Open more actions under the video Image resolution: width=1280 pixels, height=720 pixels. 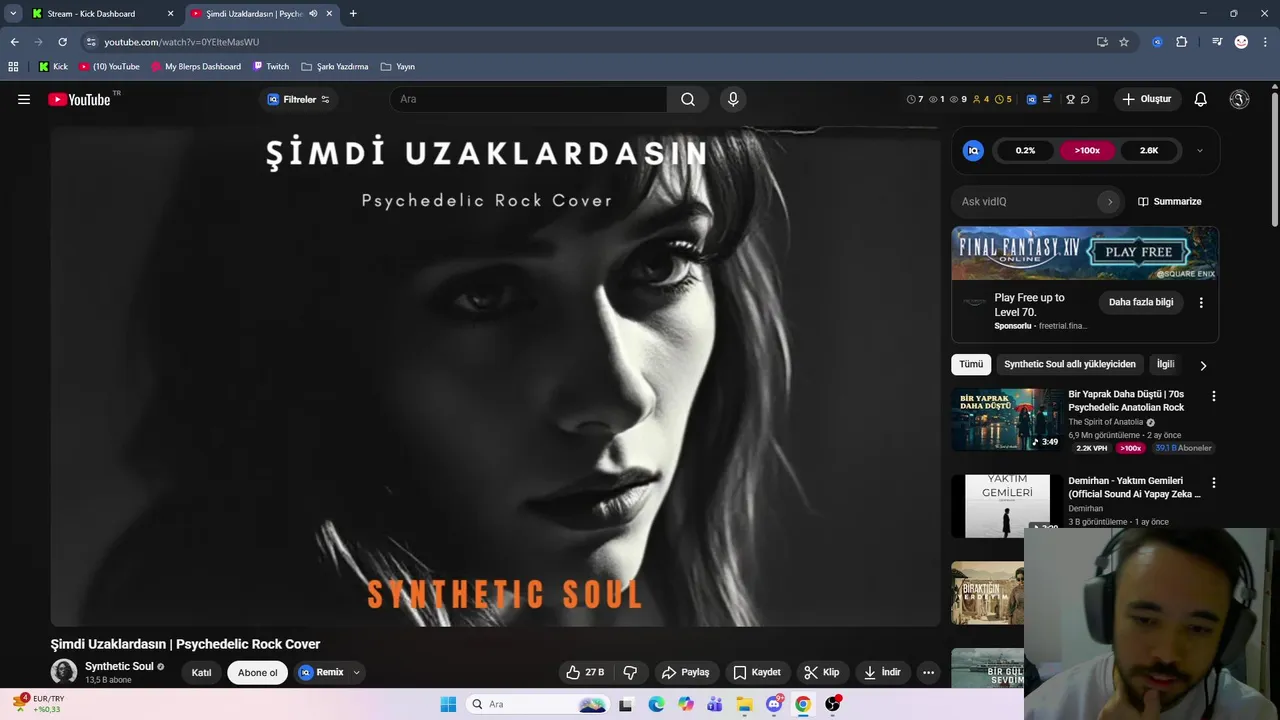point(928,672)
